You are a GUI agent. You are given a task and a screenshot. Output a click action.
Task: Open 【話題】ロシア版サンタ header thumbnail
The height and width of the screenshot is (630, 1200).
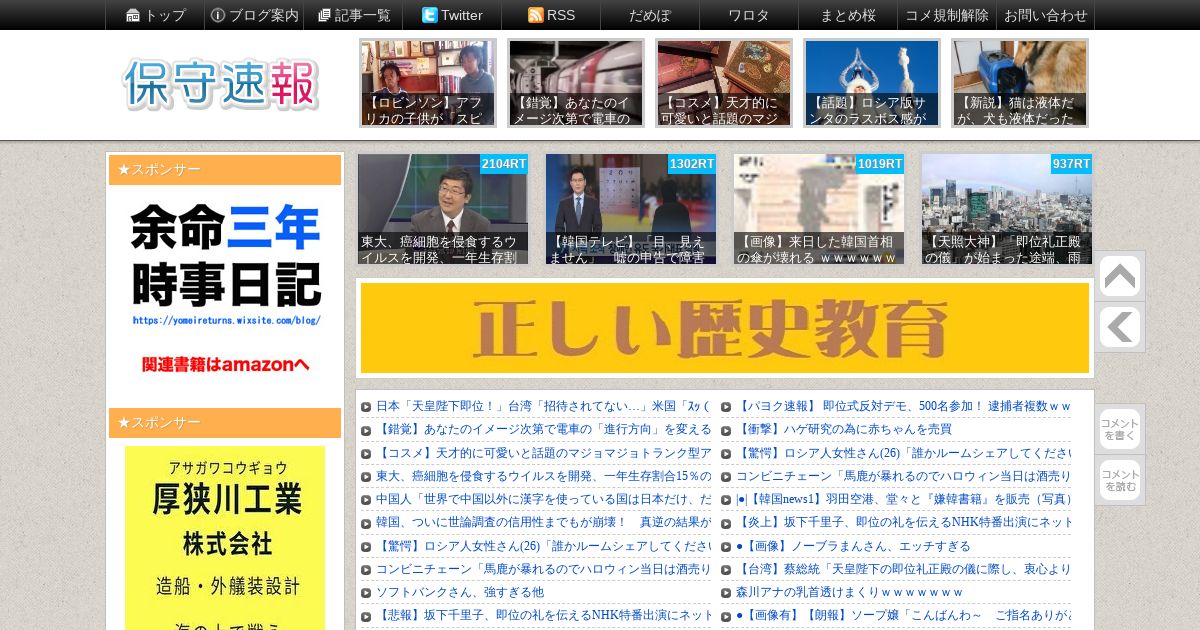click(x=872, y=83)
